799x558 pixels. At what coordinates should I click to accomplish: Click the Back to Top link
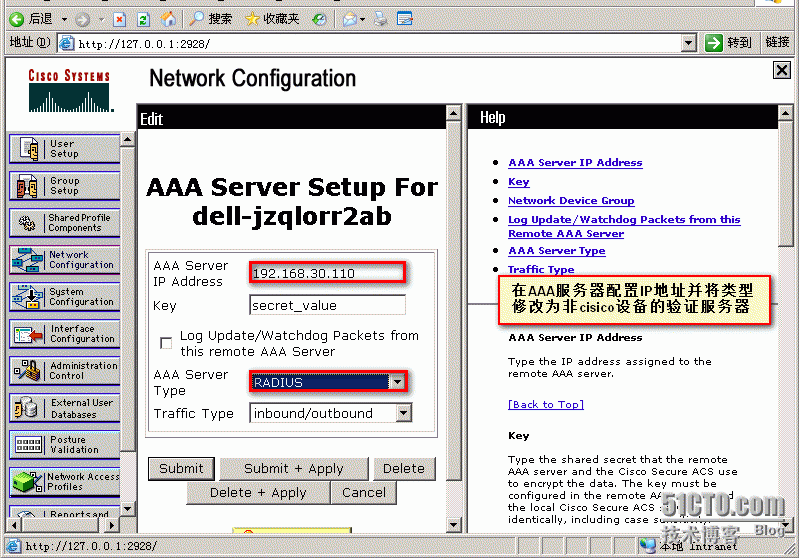[x=546, y=405]
